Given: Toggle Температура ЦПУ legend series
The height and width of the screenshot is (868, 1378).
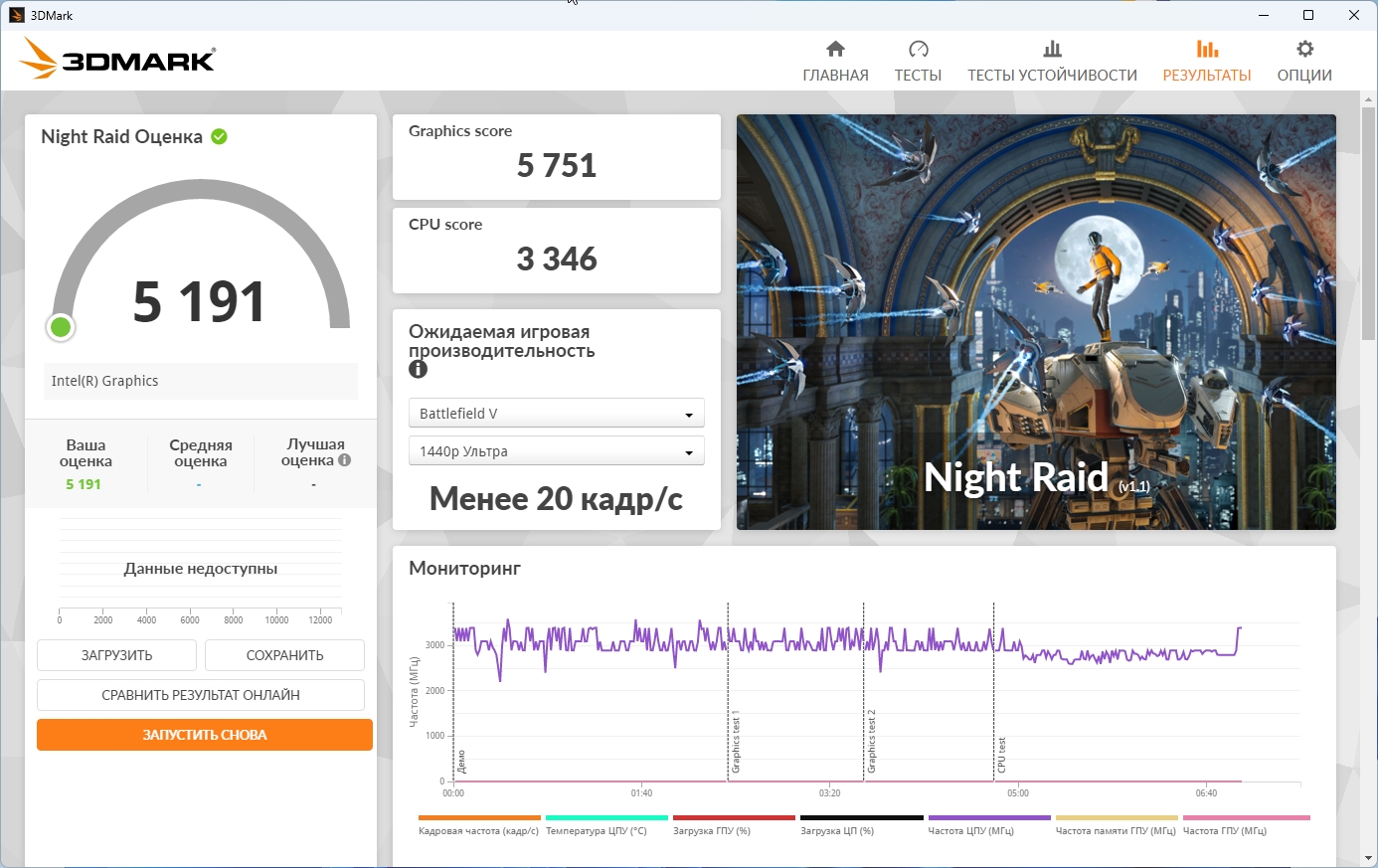Looking at the screenshot, I should point(596,830).
